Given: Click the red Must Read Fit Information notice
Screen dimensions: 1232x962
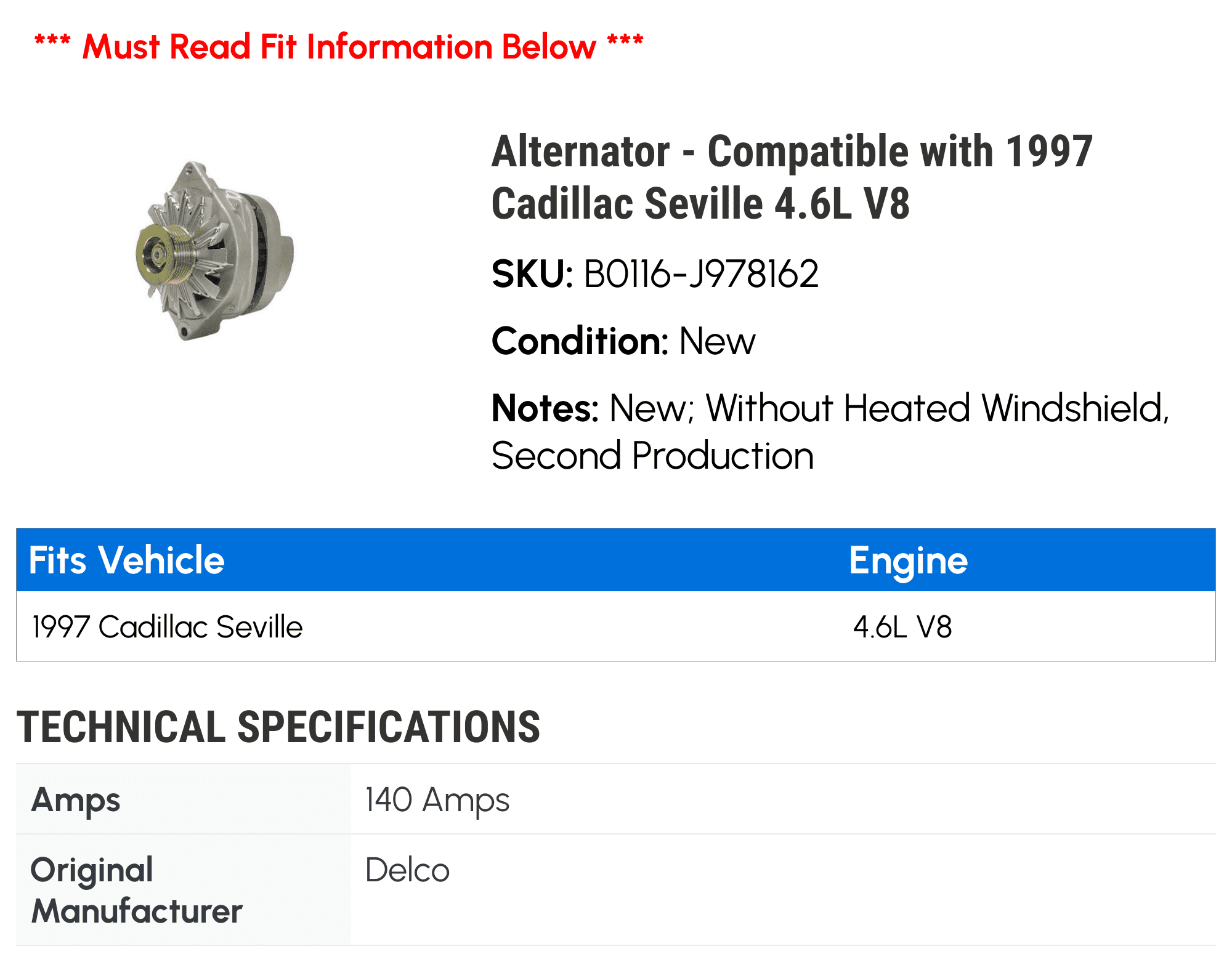Looking at the screenshot, I should tap(339, 47).
